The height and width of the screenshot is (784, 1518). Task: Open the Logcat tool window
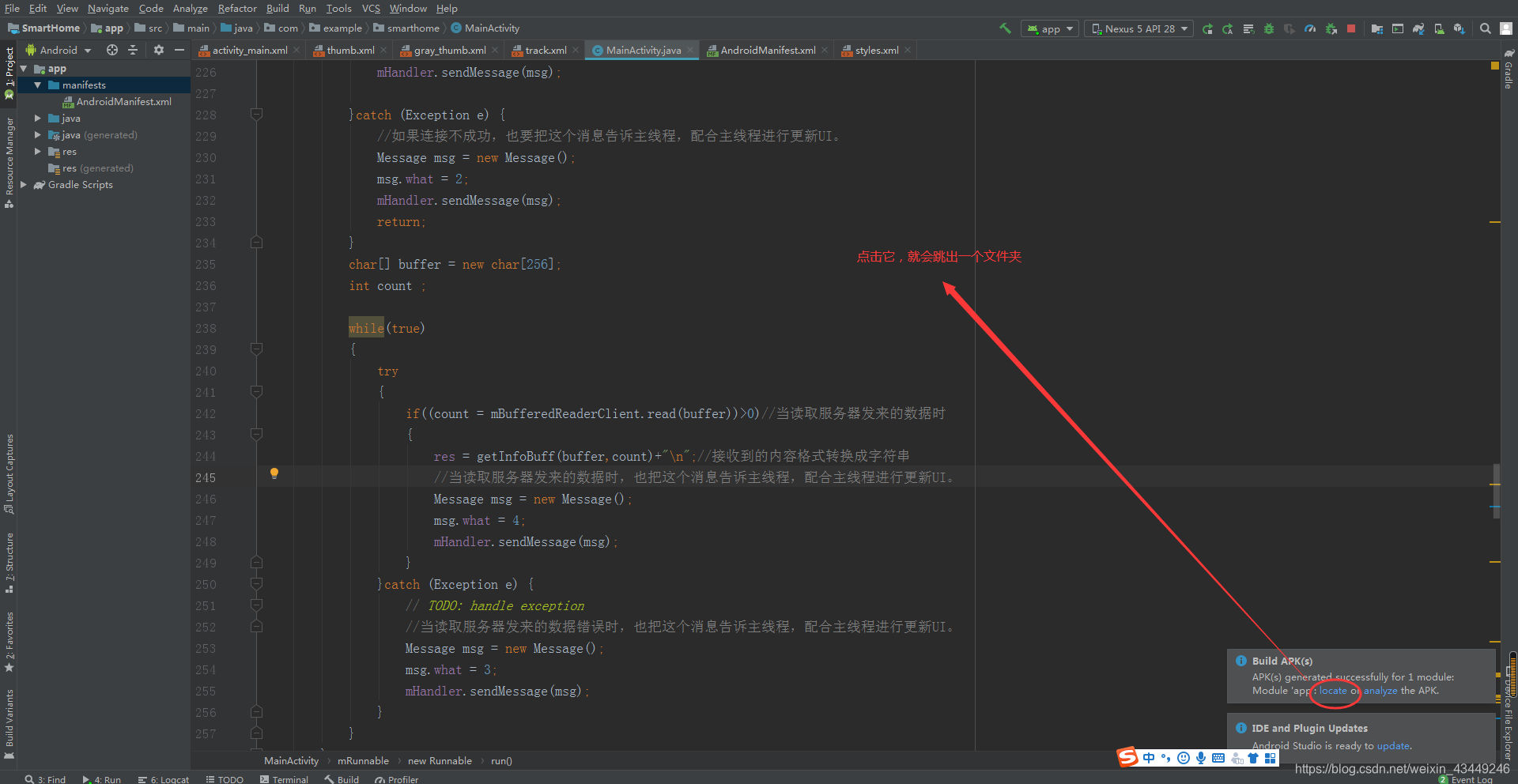[x=164, y=779]
